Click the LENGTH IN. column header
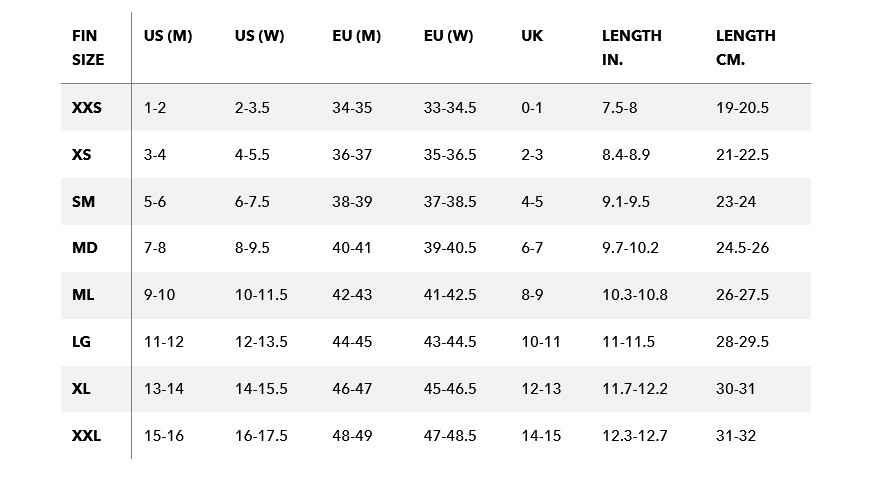The width and height of the screenshot is (887, 477). pyautogui.click(x=631, y=47)
